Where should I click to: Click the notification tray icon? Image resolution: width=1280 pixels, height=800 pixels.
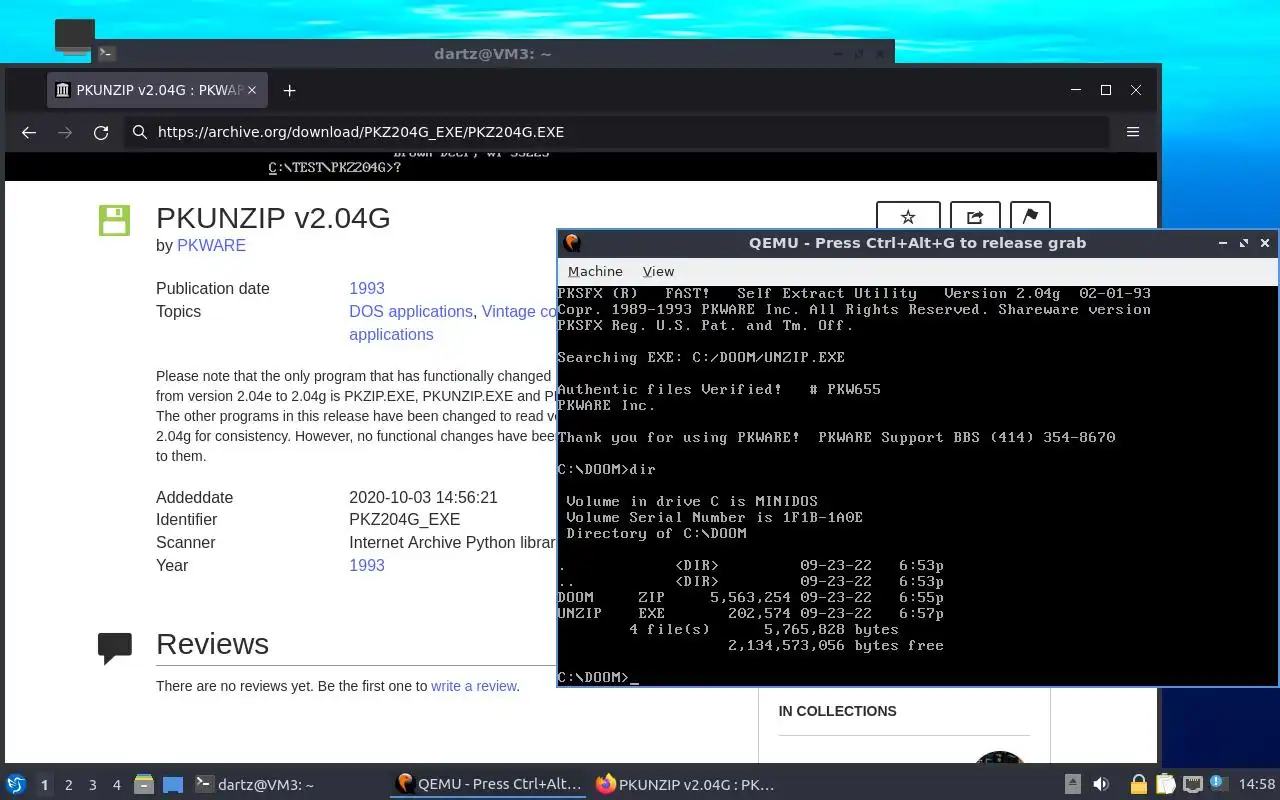(1219, 784)
